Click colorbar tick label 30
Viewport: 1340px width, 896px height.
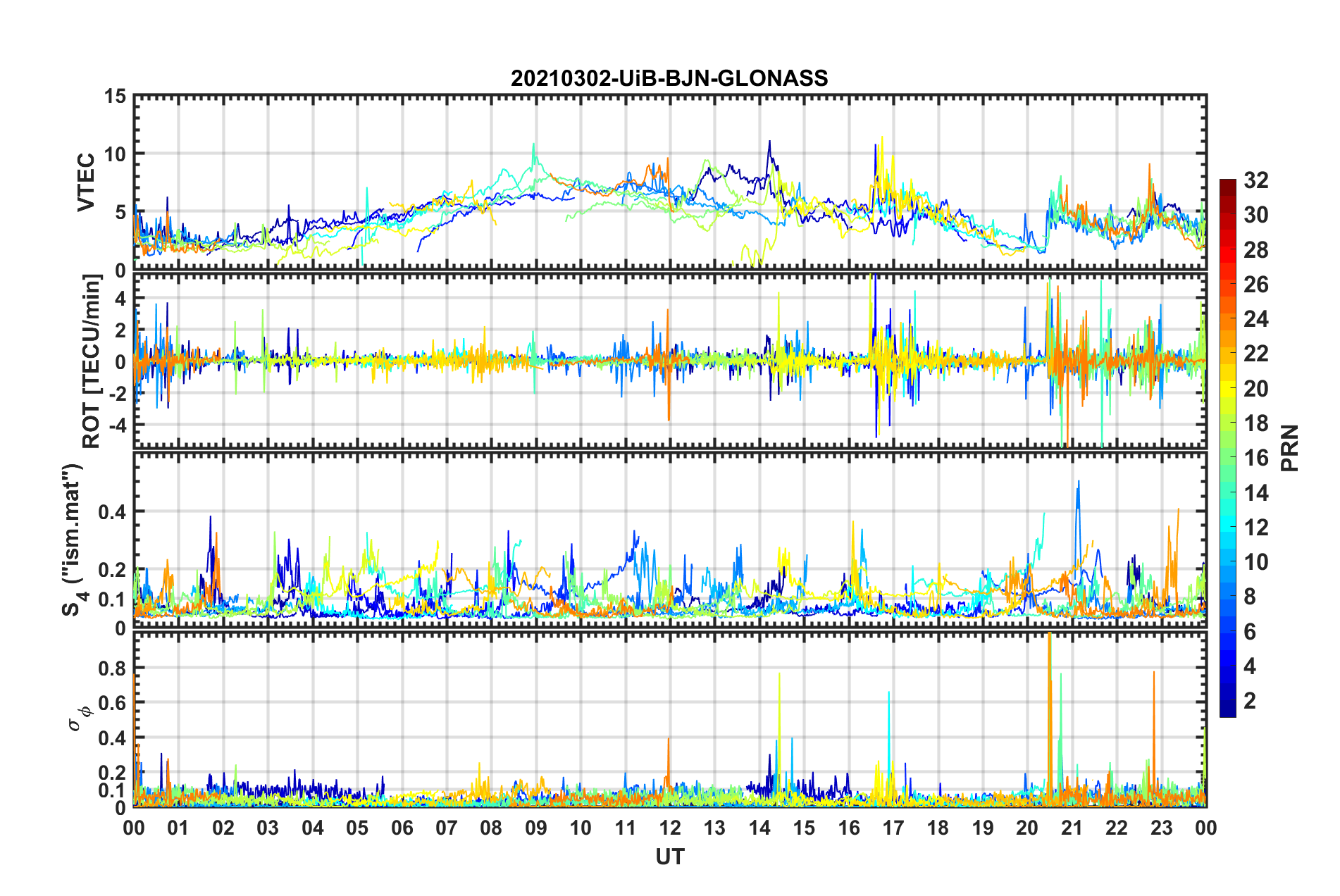point(1255,215)
